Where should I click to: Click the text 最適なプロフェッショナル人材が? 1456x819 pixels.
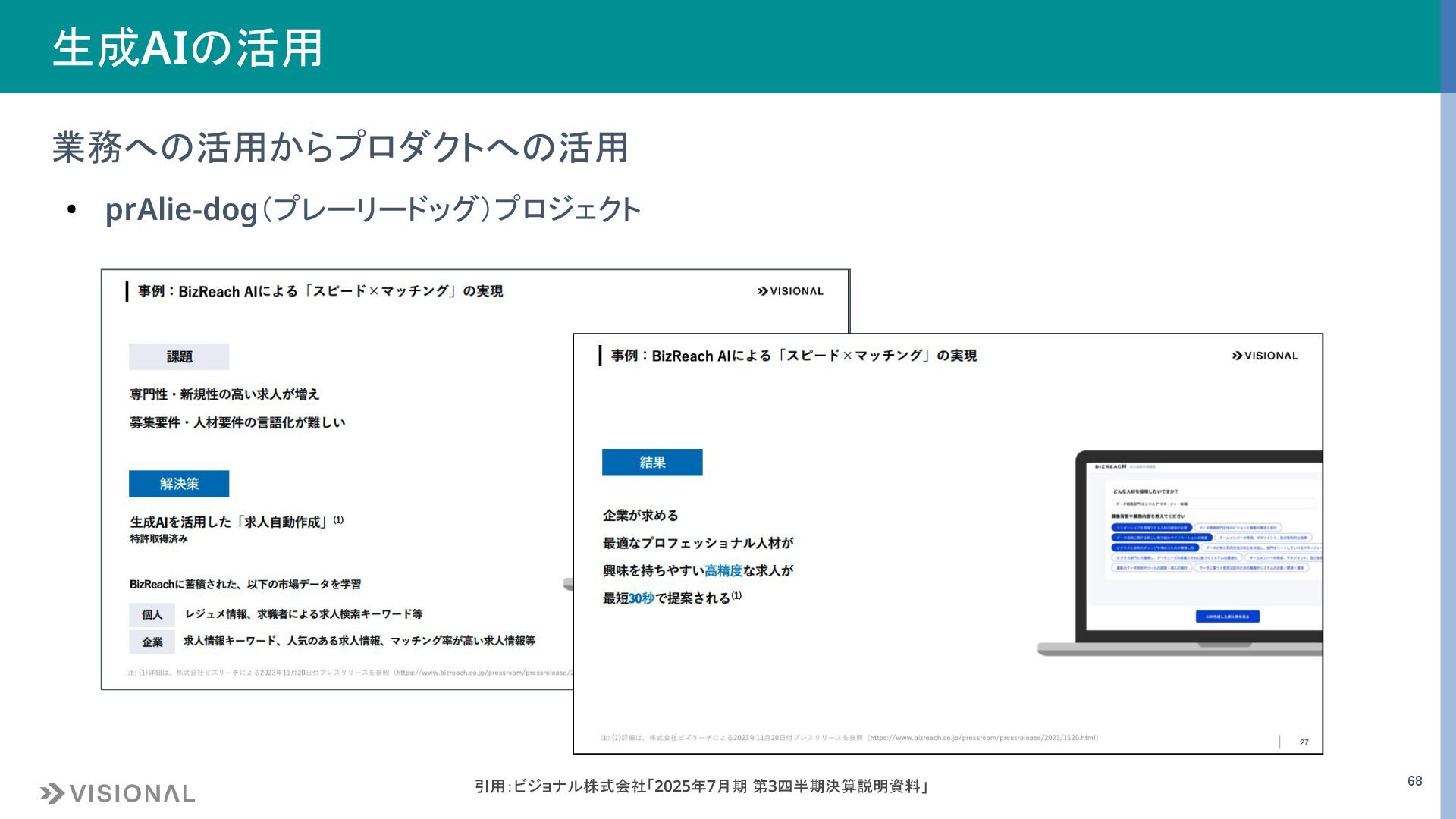(x=698, y=543)
